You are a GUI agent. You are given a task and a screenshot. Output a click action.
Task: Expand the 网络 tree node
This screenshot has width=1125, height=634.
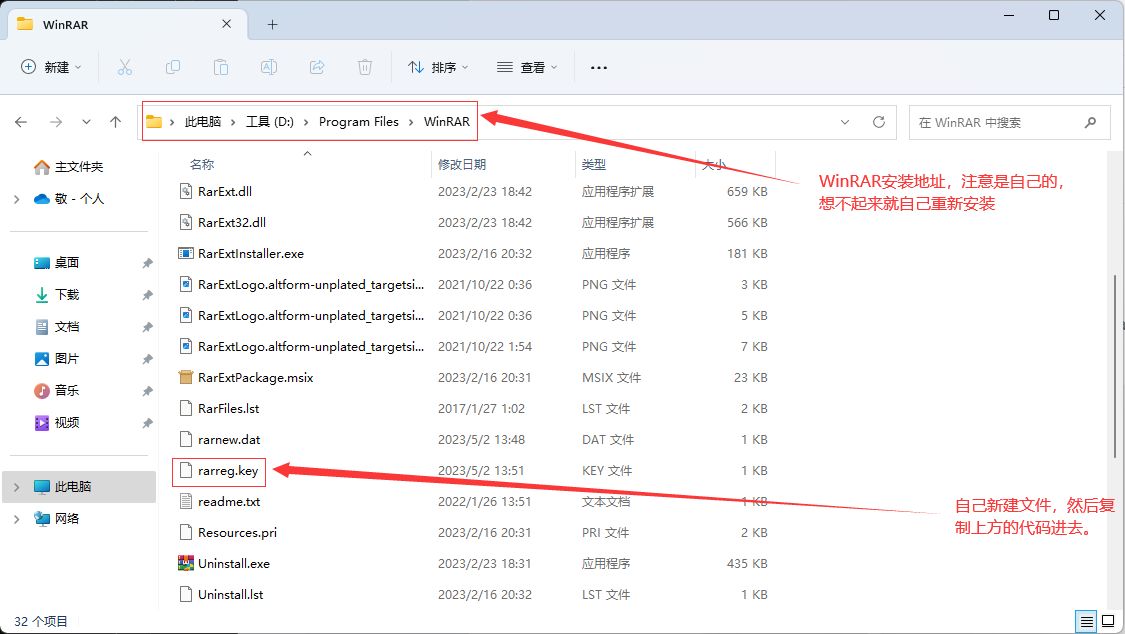click(16, 519)
